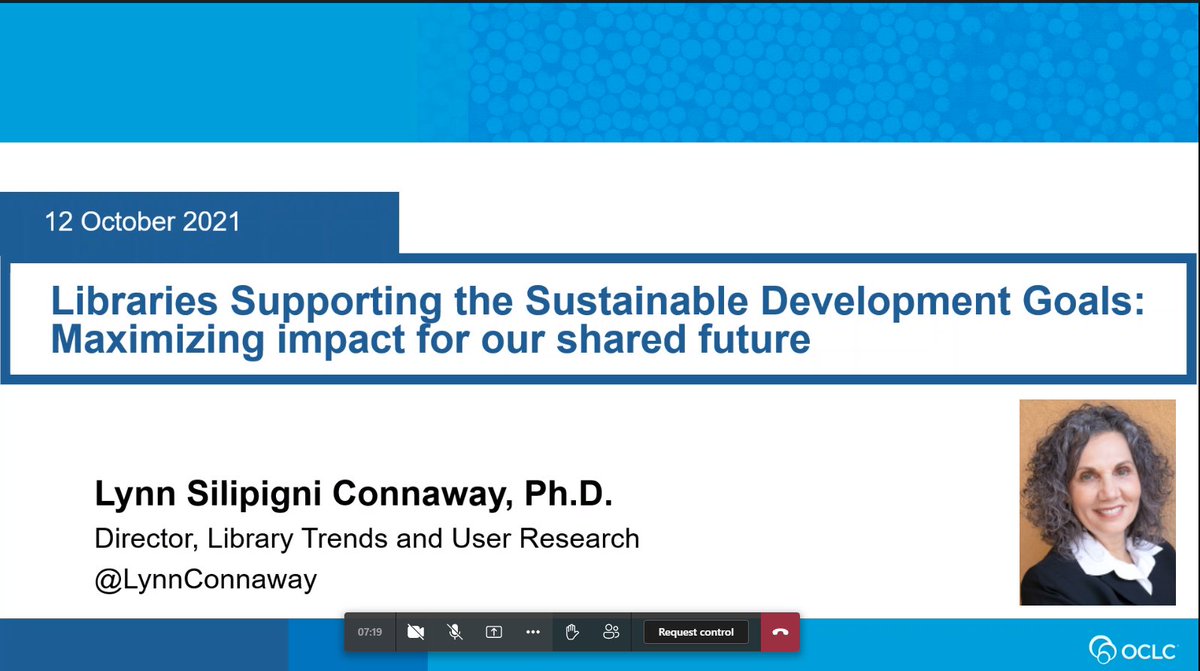Hang up the call with the red phone icon
This screenshot has height=671, width=1200.
point(779,632)
